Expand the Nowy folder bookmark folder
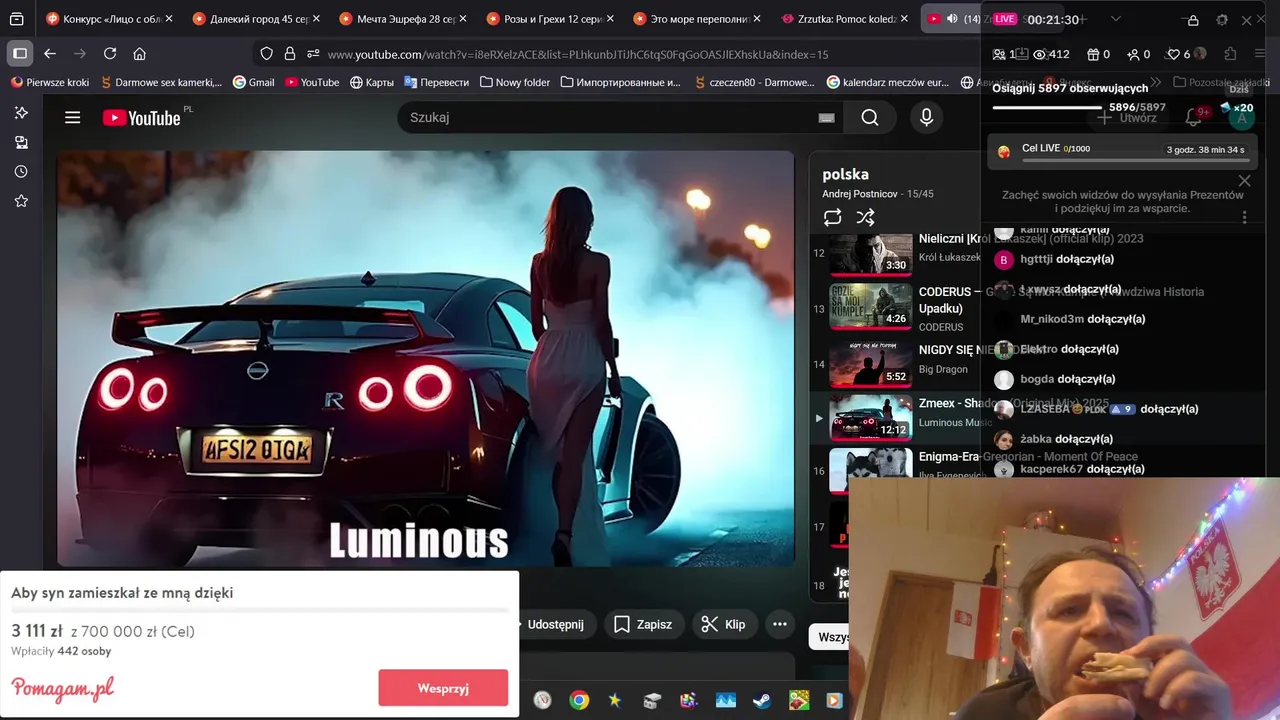This screenshot has width=1280, height=720. click(x=514, y=82)
